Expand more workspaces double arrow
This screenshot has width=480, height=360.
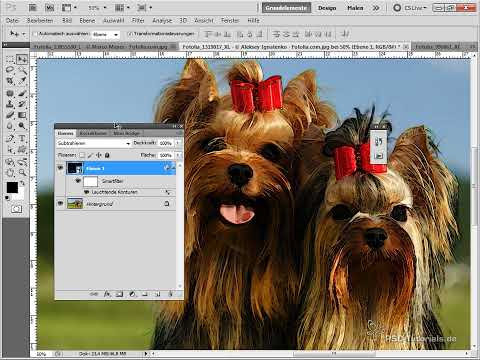(376, 8)
